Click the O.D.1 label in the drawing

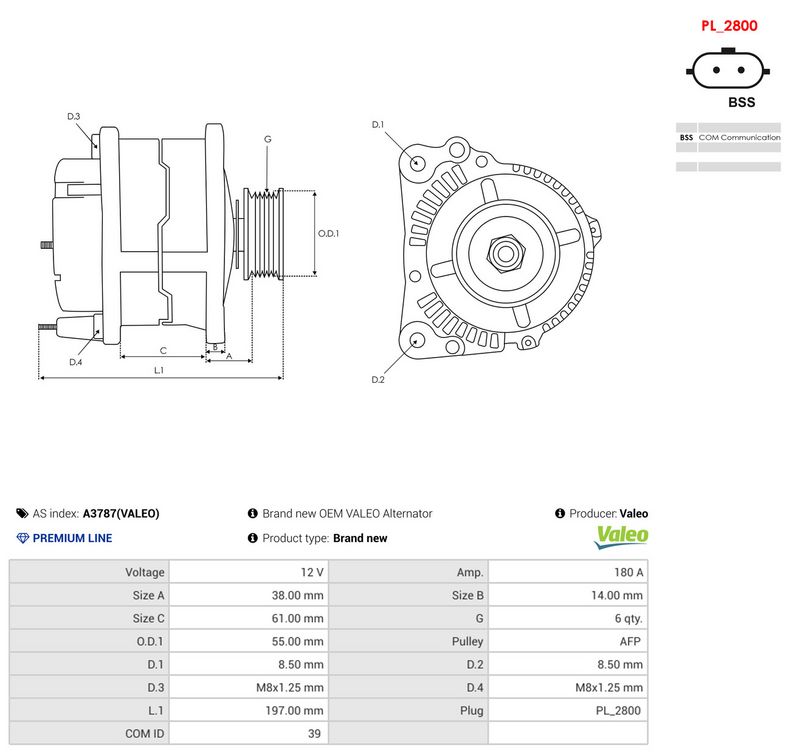(329, 233)
